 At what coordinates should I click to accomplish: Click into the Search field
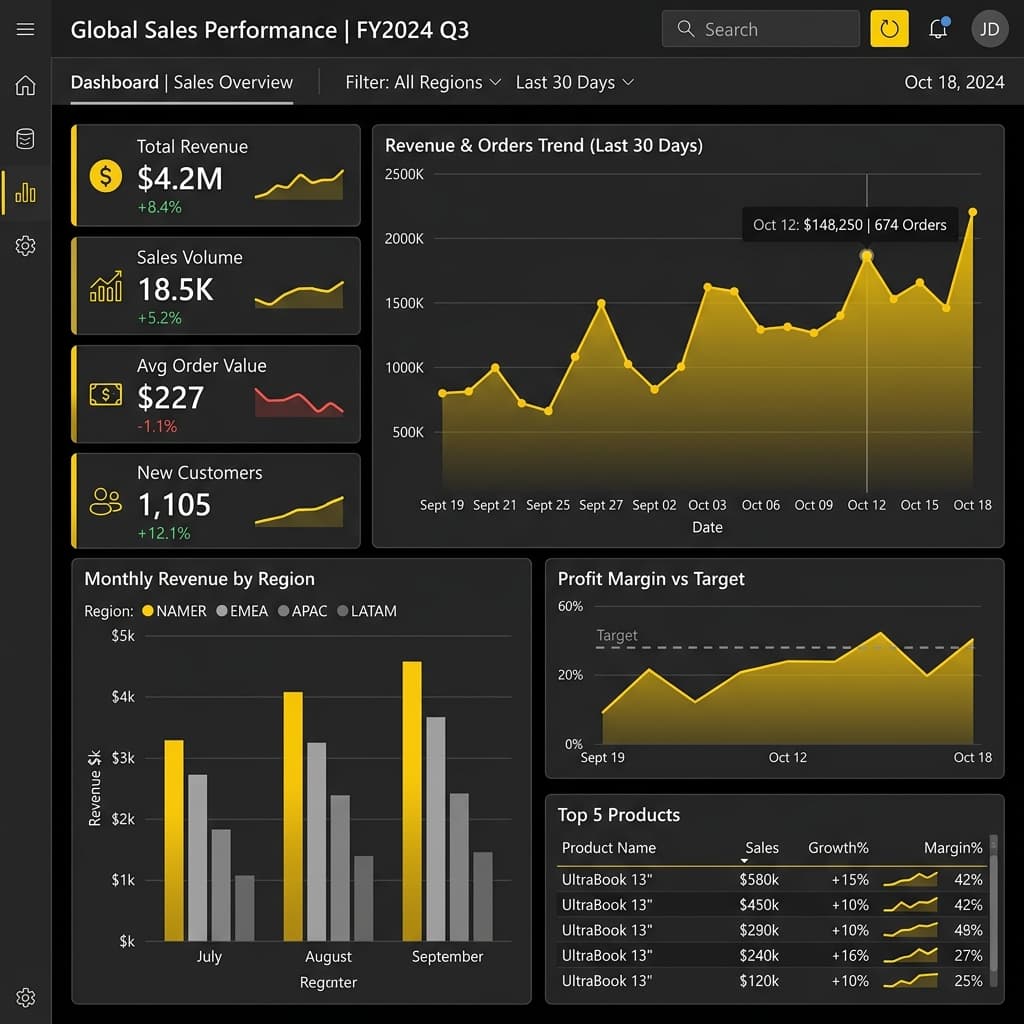(760, 29)
